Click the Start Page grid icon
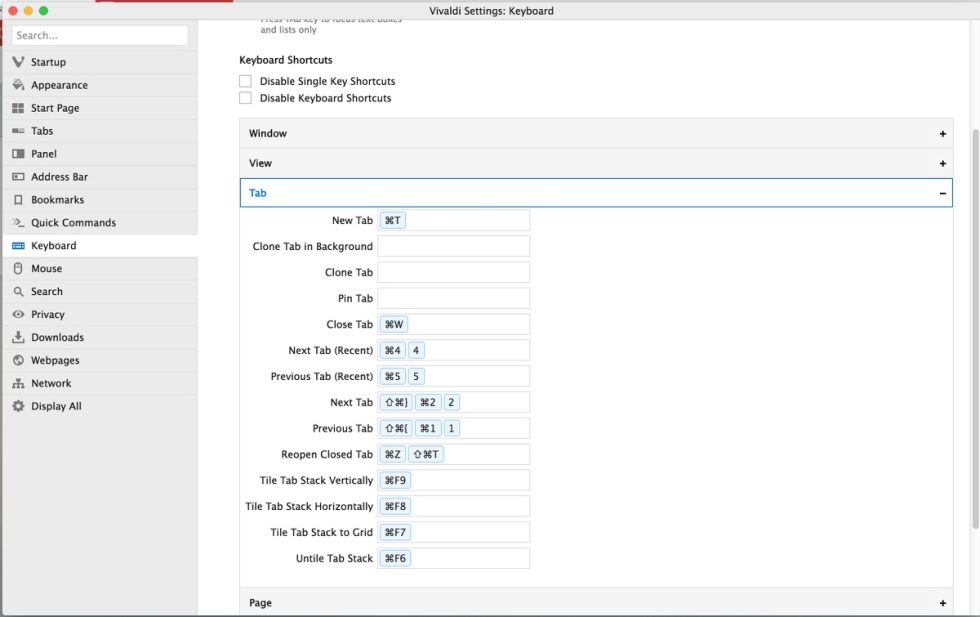Image resolution: width=980 pixels, height=617 pixels. click(18, 108)
